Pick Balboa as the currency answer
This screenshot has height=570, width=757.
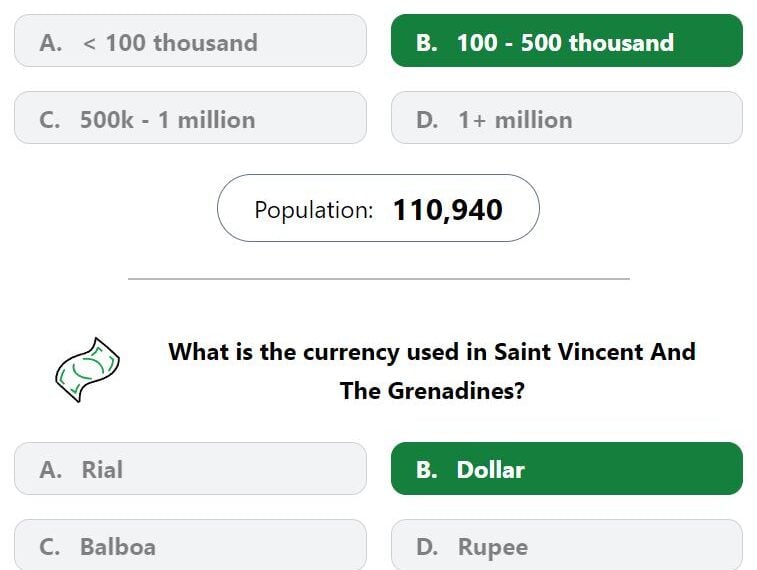(190, 545)
